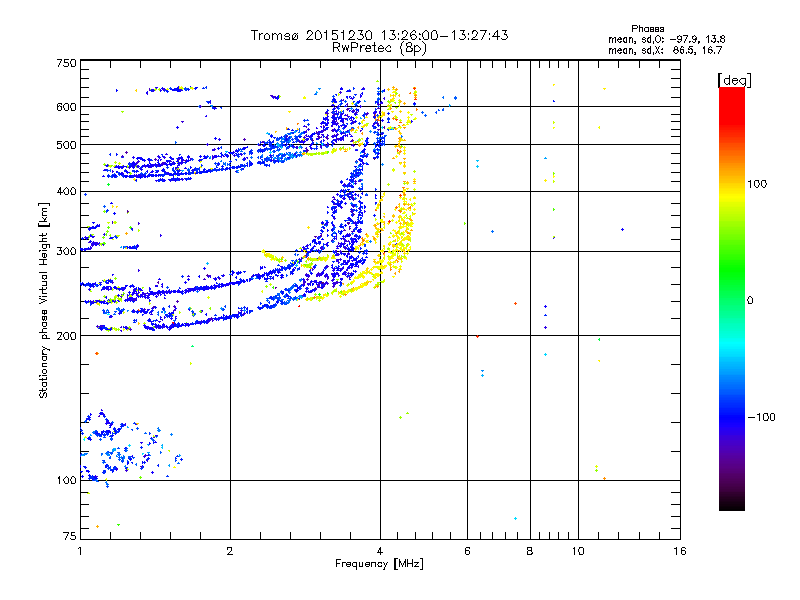The width and height of the screenshot is (800, 600).
Task: Click the colorbar tick label "0"
Action: (x=750, y=301)
